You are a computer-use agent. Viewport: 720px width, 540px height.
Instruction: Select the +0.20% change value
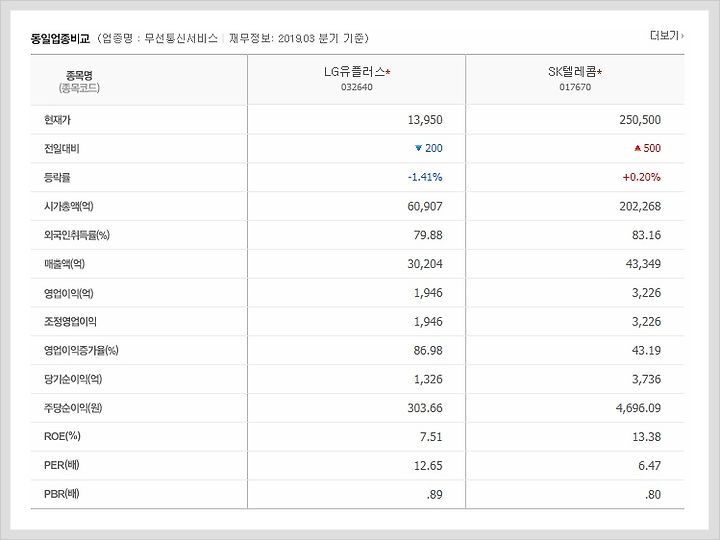(641, 177)
